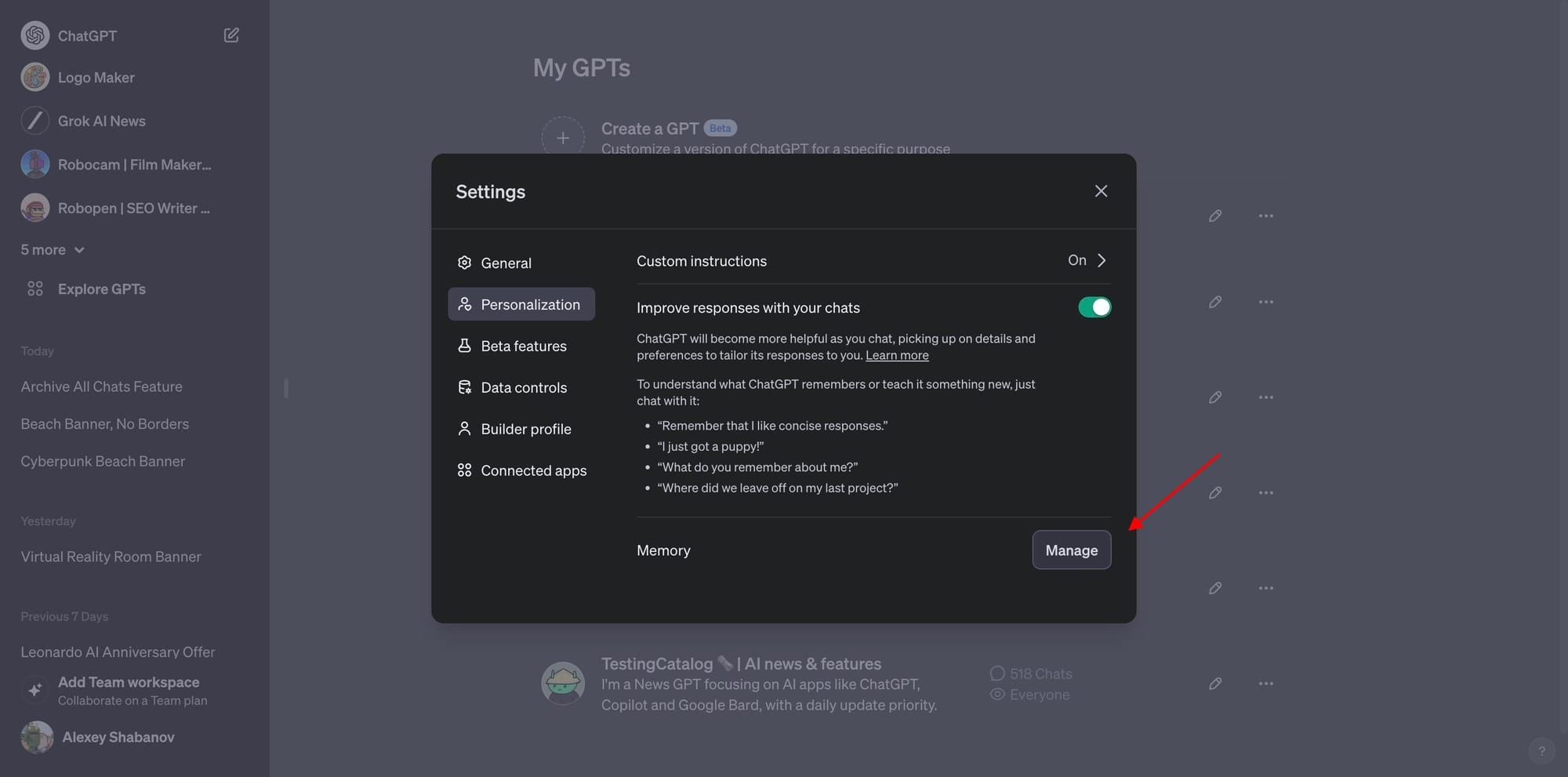
Task: Select the Cyberpunk Beach Banner chat
Action: pos(103,461)
